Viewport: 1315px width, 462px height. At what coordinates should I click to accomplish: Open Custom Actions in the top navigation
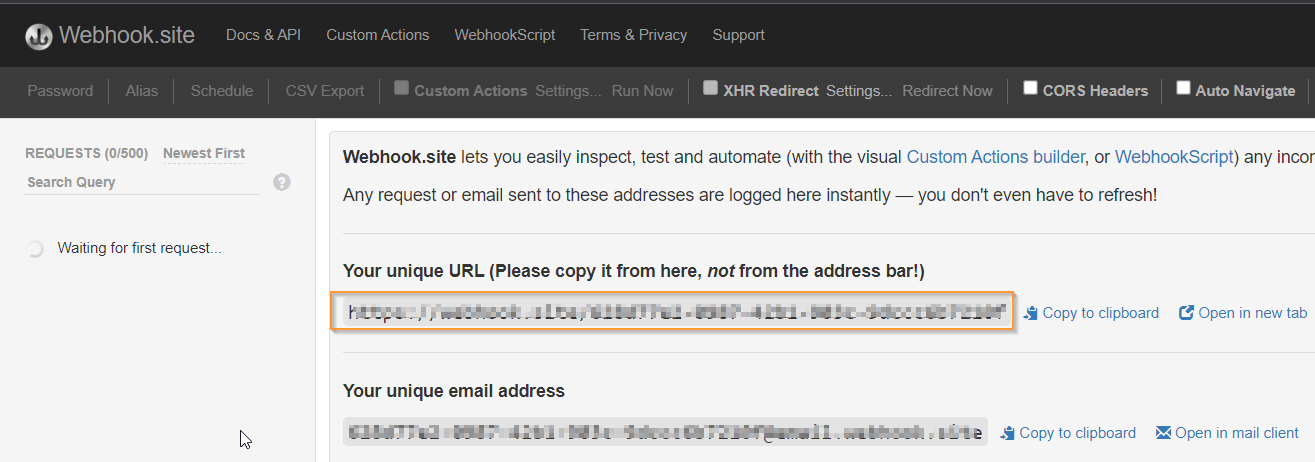378,35
